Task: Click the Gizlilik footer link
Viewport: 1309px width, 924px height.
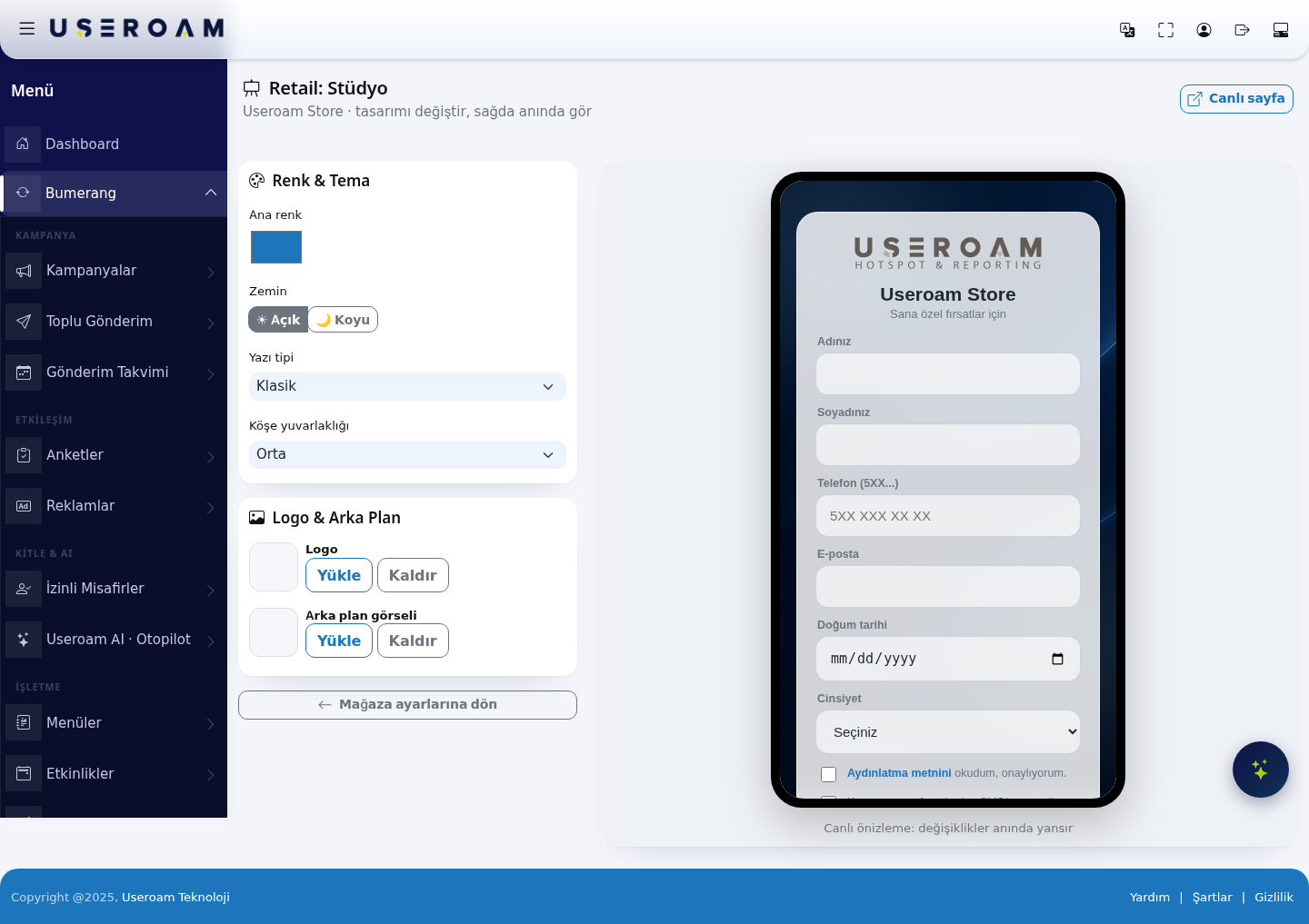Action: point(1274,897)
